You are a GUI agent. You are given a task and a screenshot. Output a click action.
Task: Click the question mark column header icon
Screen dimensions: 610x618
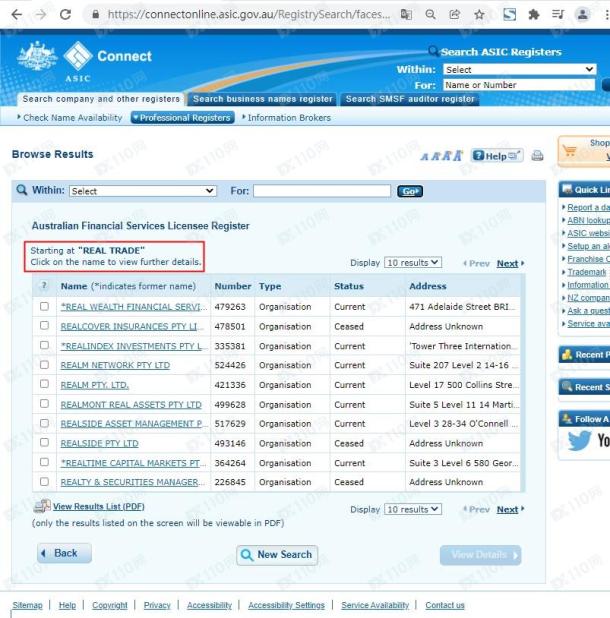[44, 285]
